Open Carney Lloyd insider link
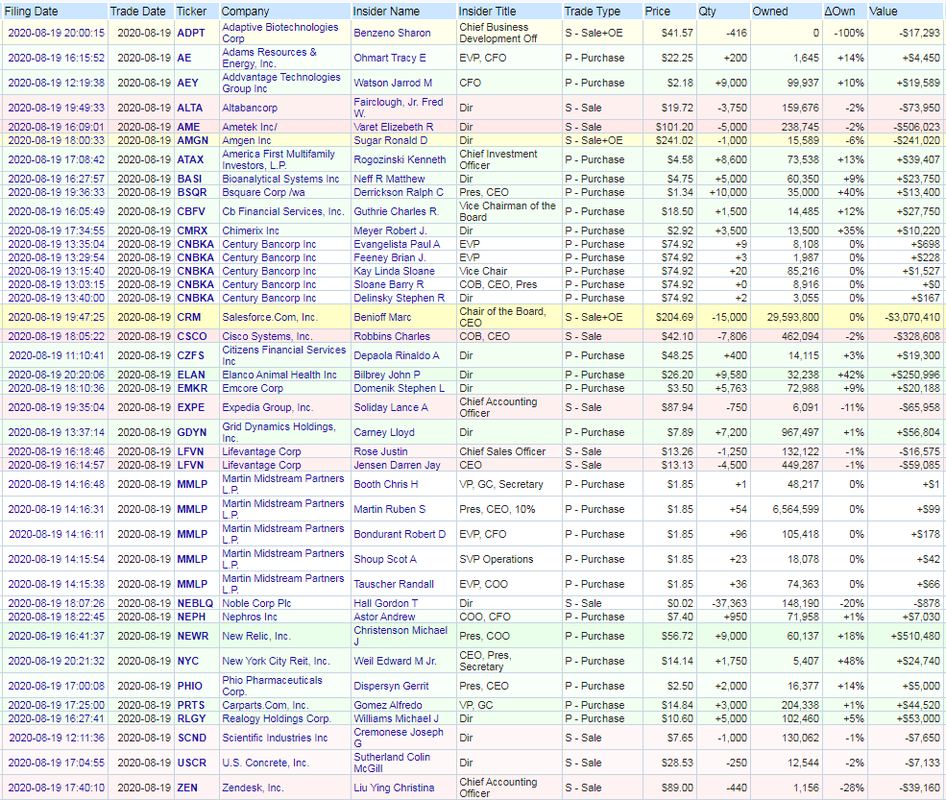Screen dimensions: 946x800 pyautogui.click(x=384, y=432)
